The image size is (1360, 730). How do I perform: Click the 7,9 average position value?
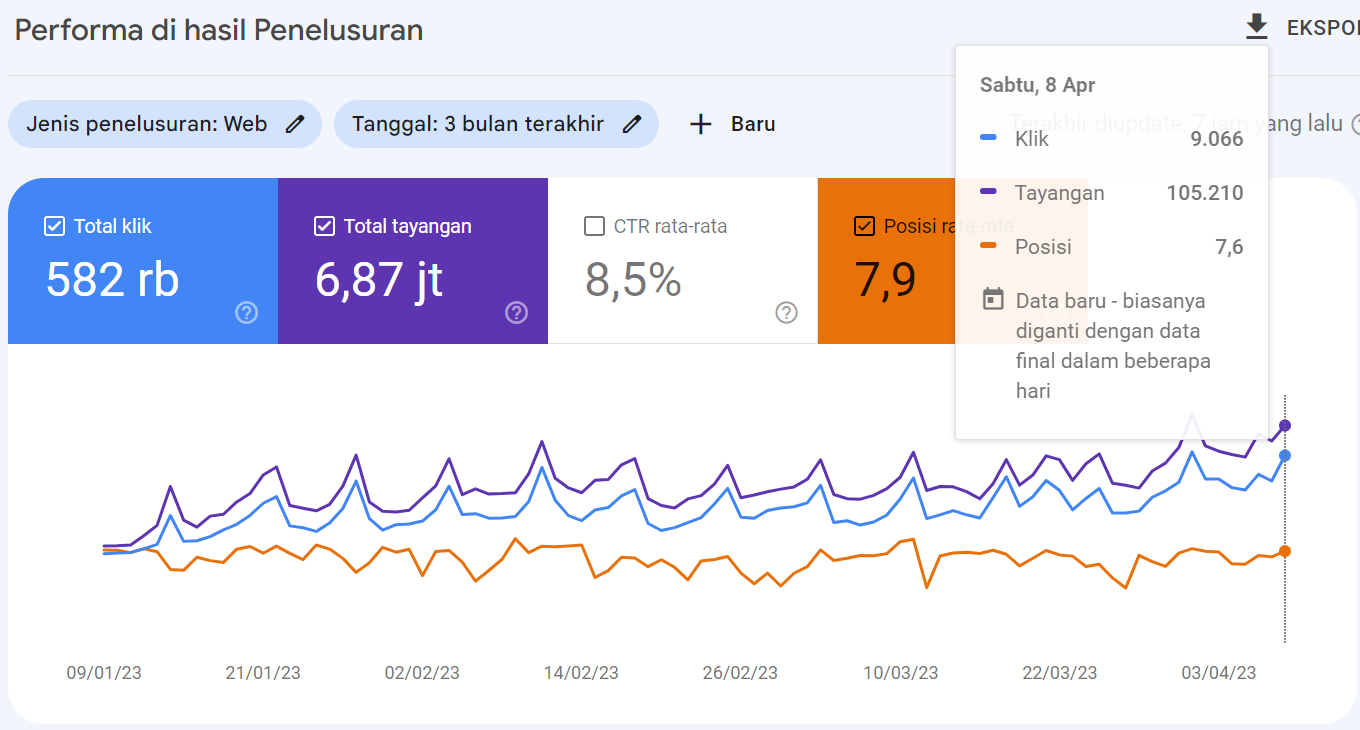(885, 280)
